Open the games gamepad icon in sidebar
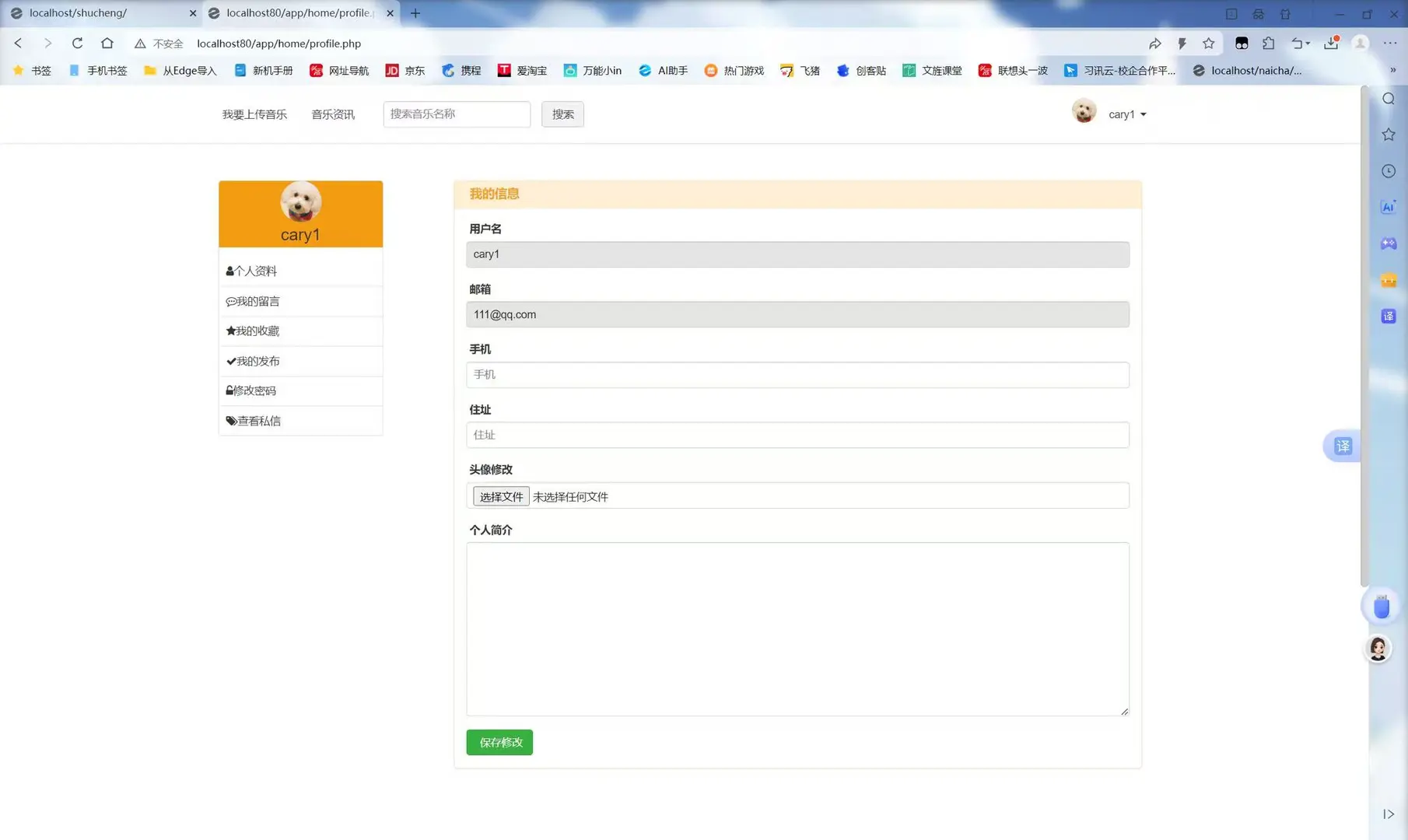 click(1388, 243)
